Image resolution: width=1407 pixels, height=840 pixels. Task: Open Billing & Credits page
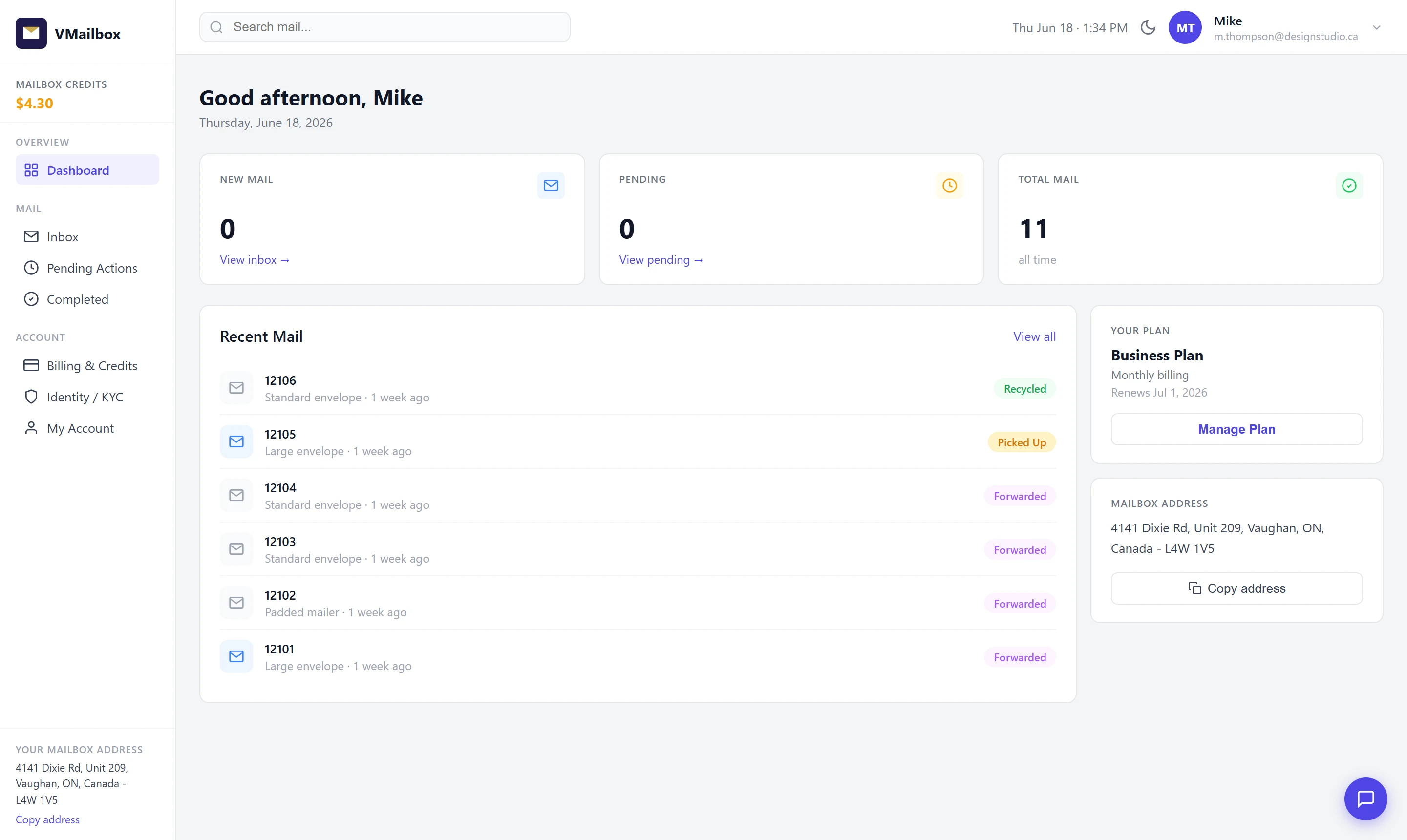pyautogui.click(x=87, y=366)
